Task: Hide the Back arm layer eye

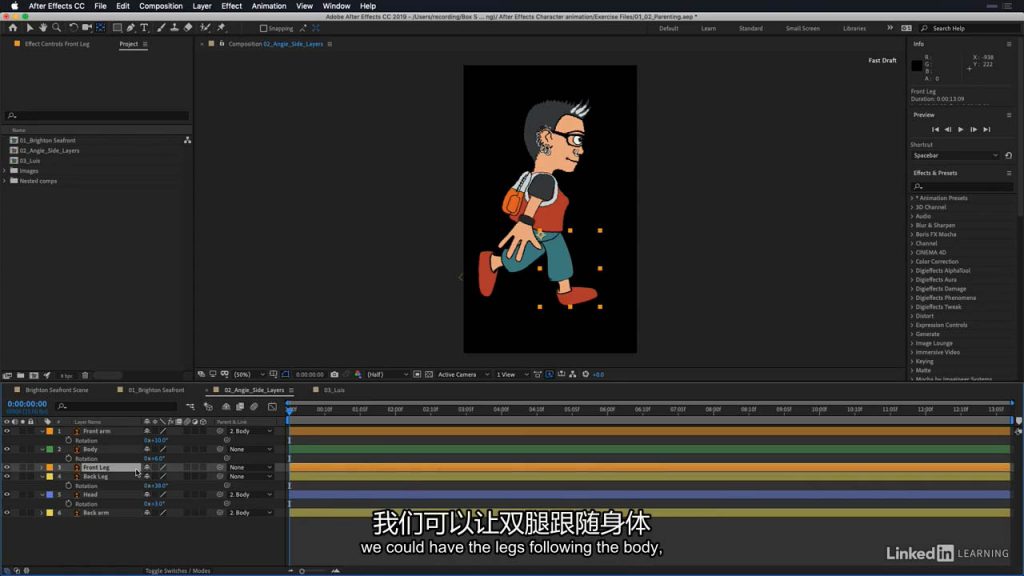Action: (x=7, y=513)
